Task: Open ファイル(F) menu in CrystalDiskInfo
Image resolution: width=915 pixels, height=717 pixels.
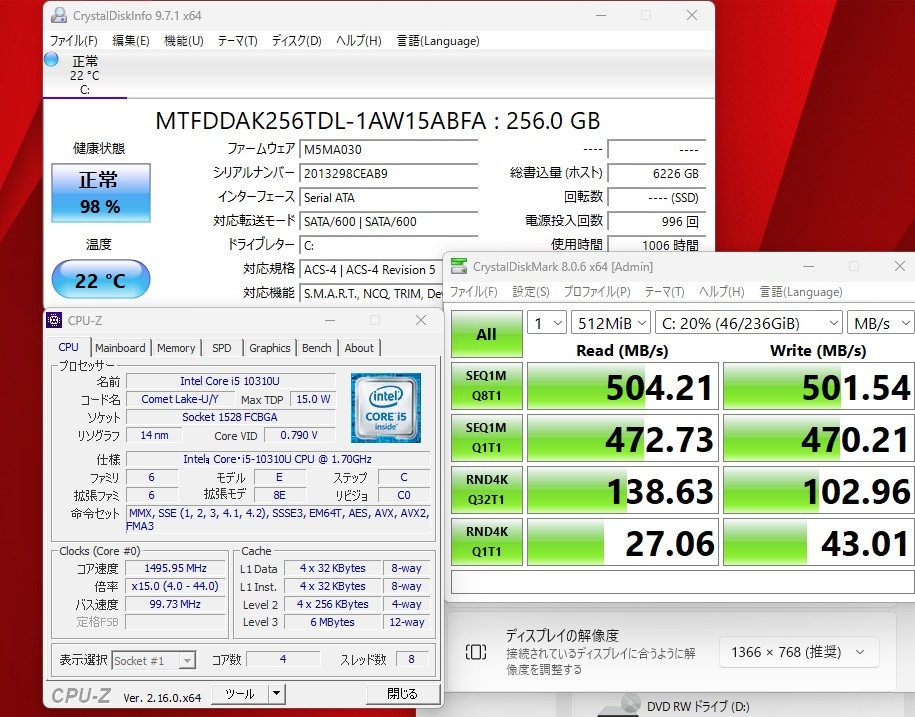Action: (74, 41)
